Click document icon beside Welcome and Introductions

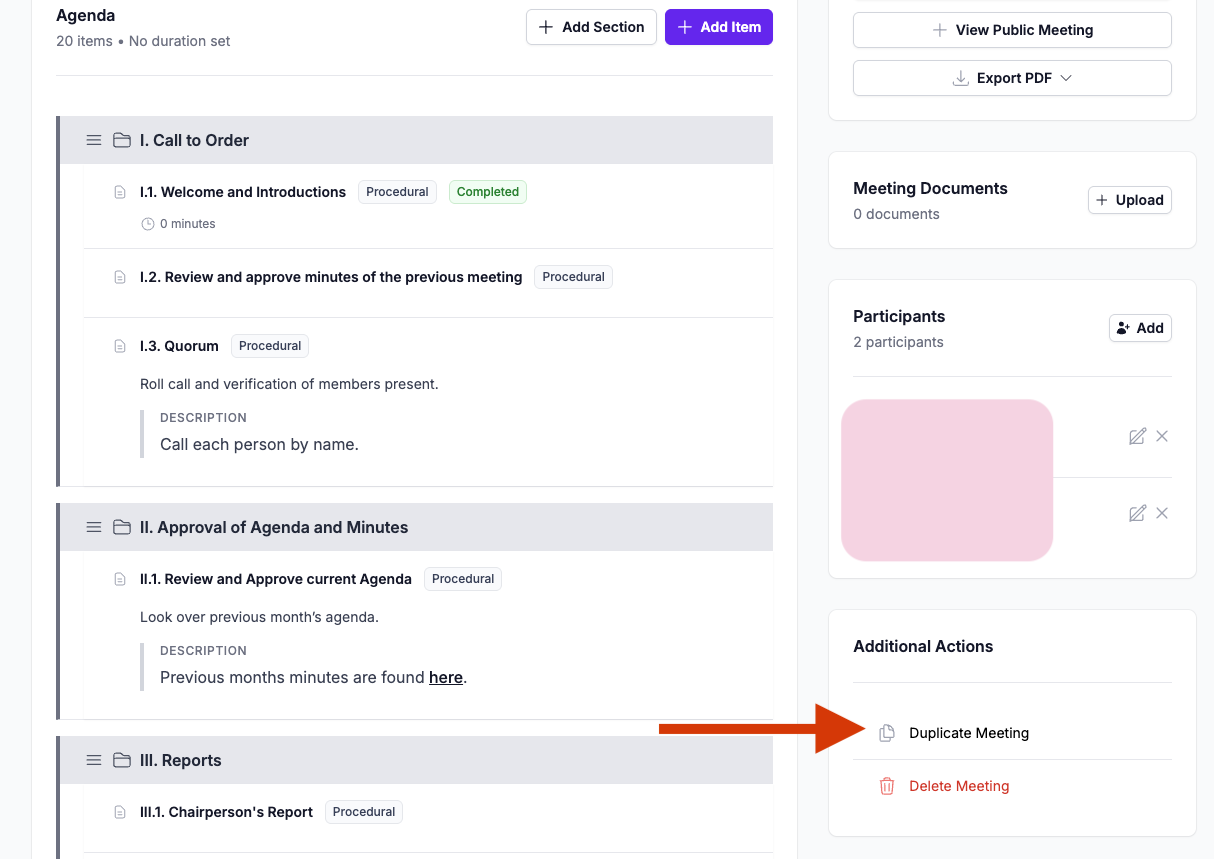120,192
